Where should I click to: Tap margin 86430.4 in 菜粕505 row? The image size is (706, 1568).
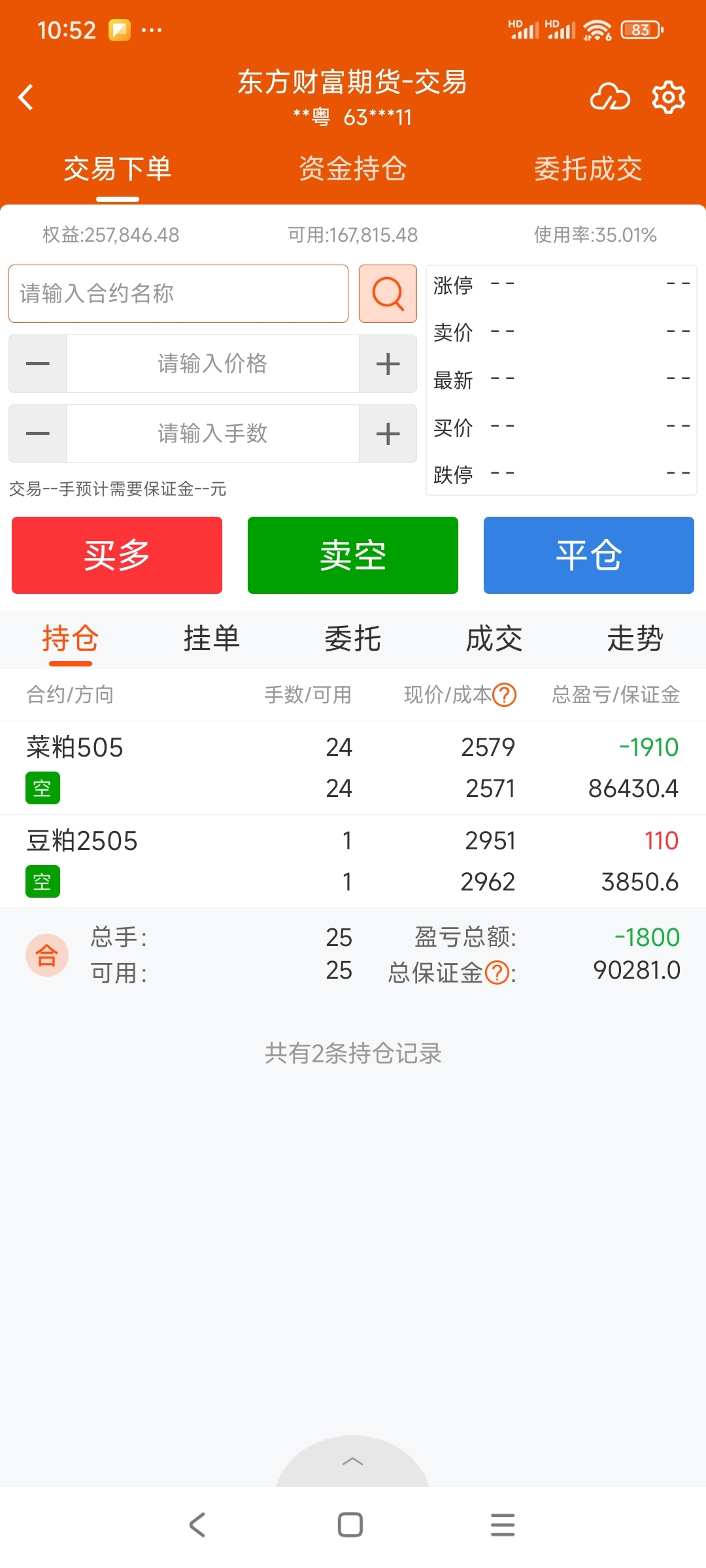coord(633,788)
